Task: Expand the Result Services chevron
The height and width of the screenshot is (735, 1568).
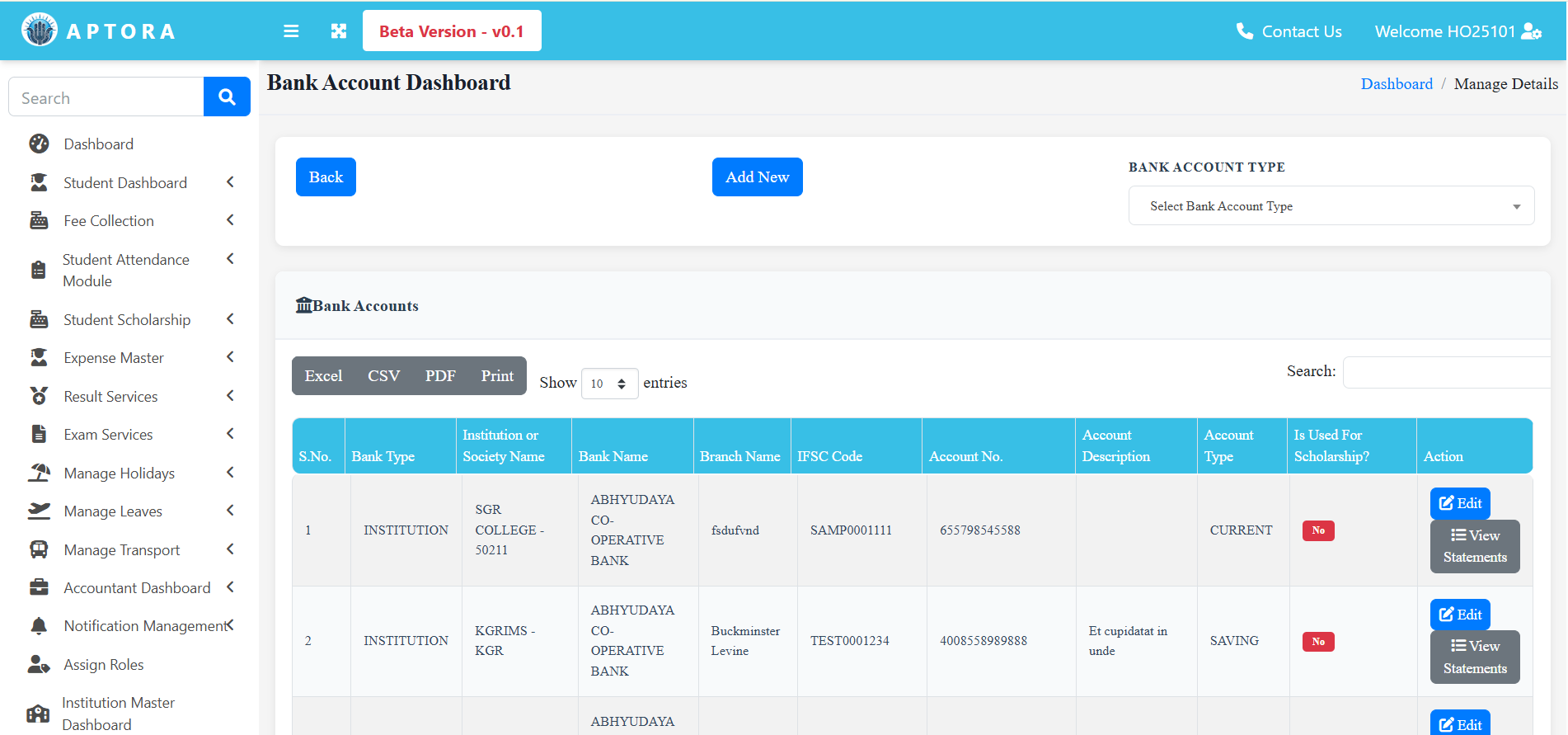Action: pyautogui.click(x=230, y=395)
